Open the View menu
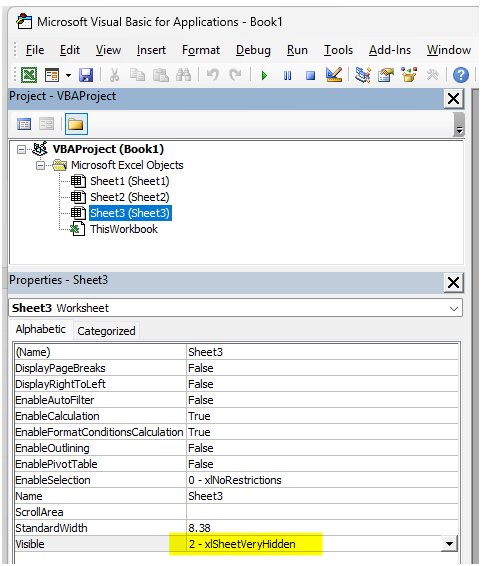Screen dimensions: 481x566 tap(108, 50)
